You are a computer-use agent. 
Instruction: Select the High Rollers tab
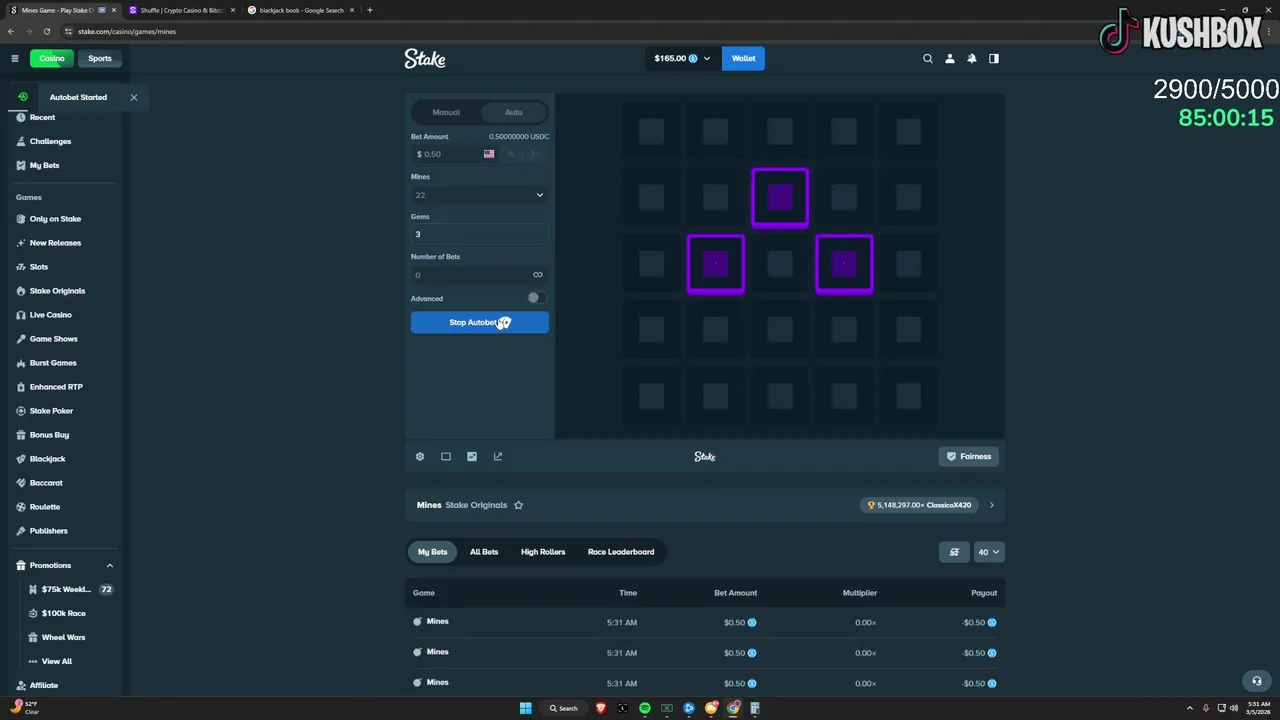543,552
